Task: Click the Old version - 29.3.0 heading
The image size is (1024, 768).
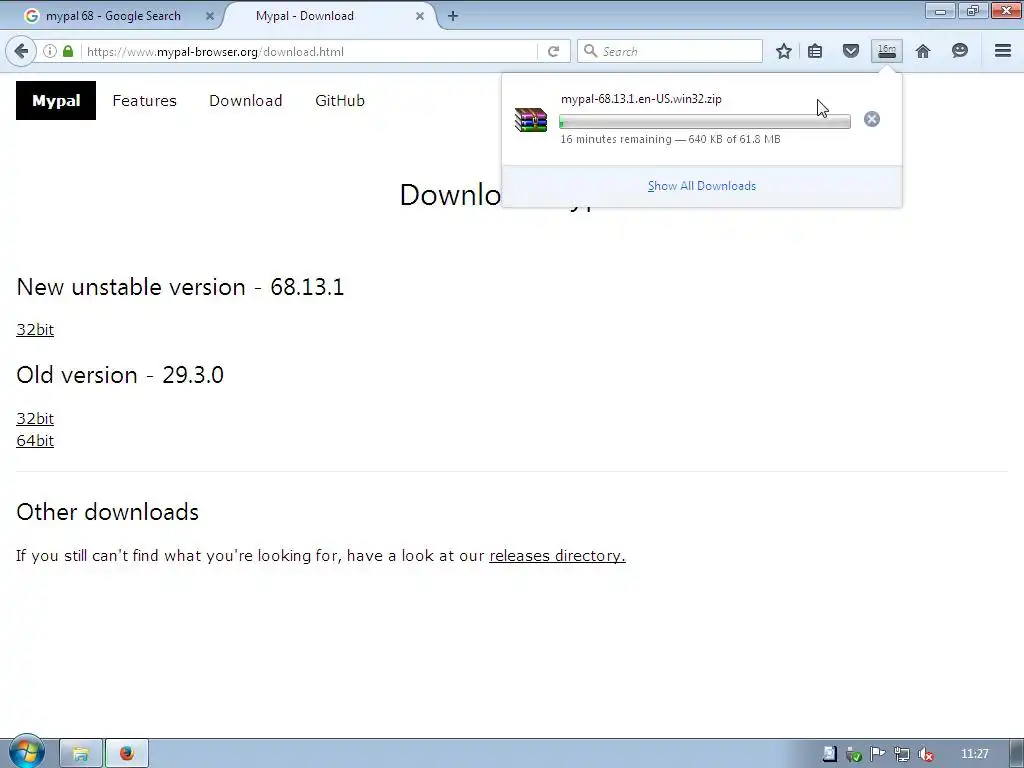Action: (120, 375)
